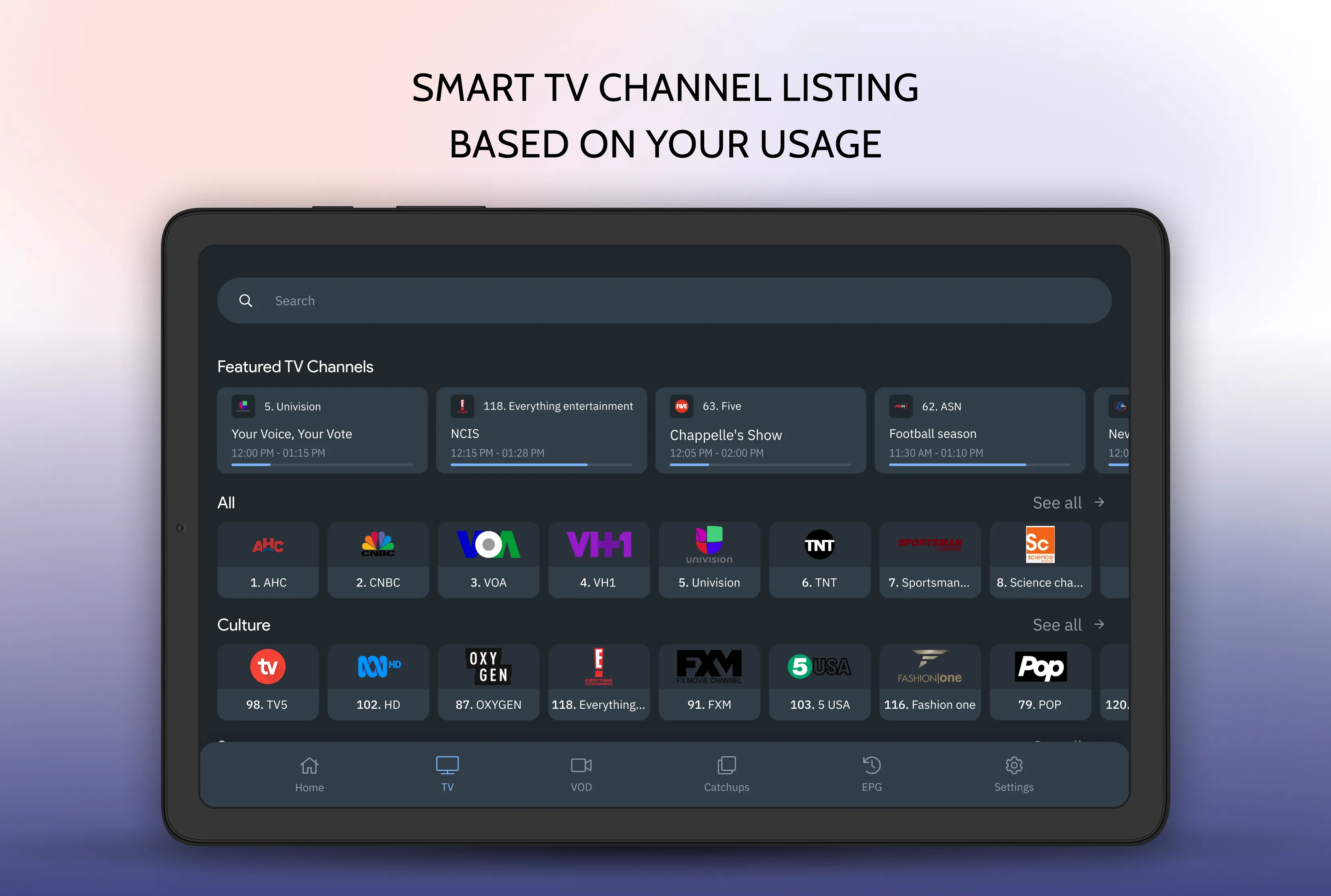Screen dimensions: 1331x896
Task: Open the TV5 channel tile
Action: tap(268, 682)
